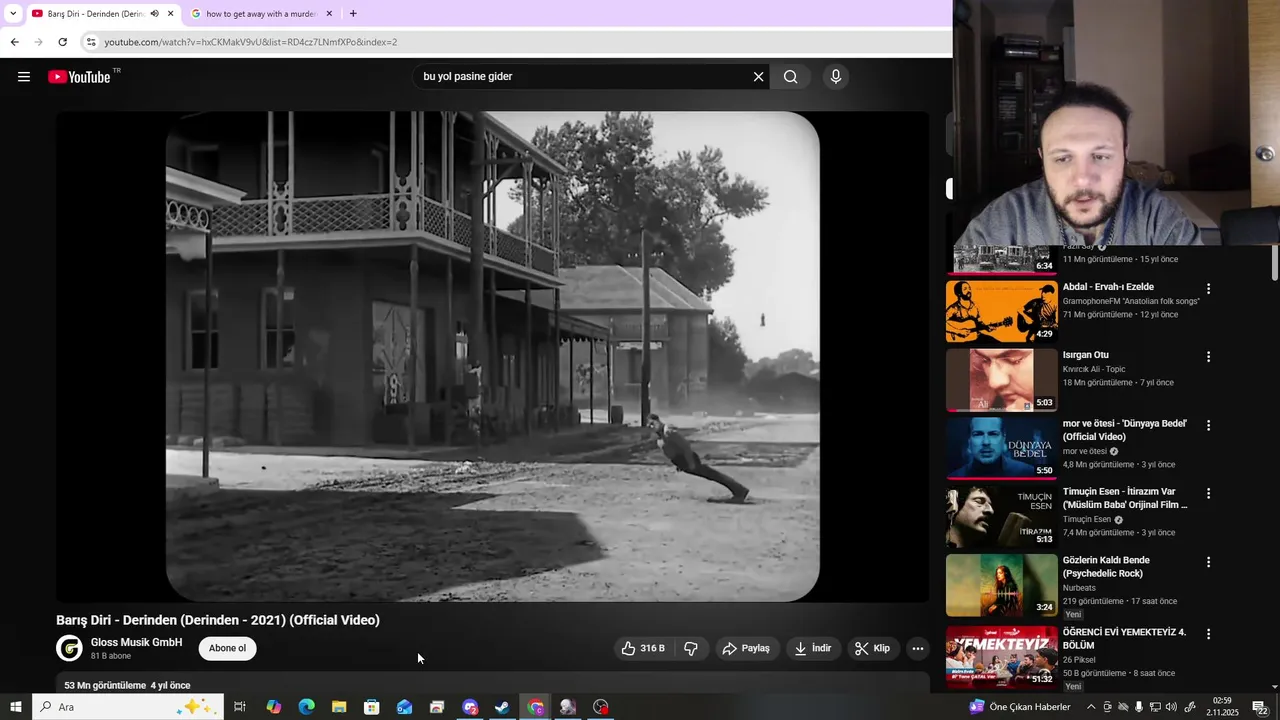Image resolution: width=1280 pixels, height=720 pixels.
Task: Play mor ve ötesi Dünyaya Bedel thumbnail
Action: click(x=1001, y=448)
